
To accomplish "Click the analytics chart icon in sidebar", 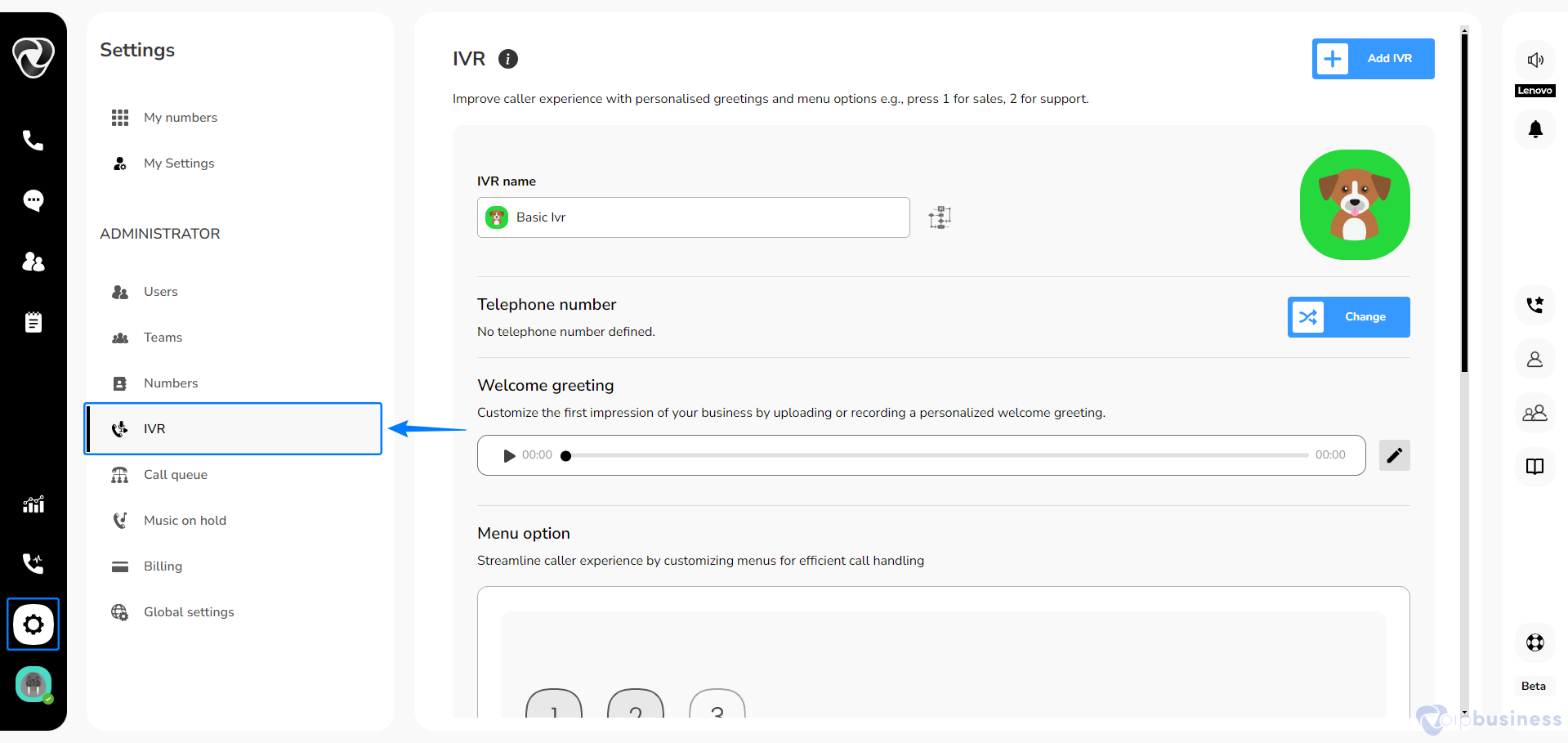I will pyautogui.click(x=33, y=504).
